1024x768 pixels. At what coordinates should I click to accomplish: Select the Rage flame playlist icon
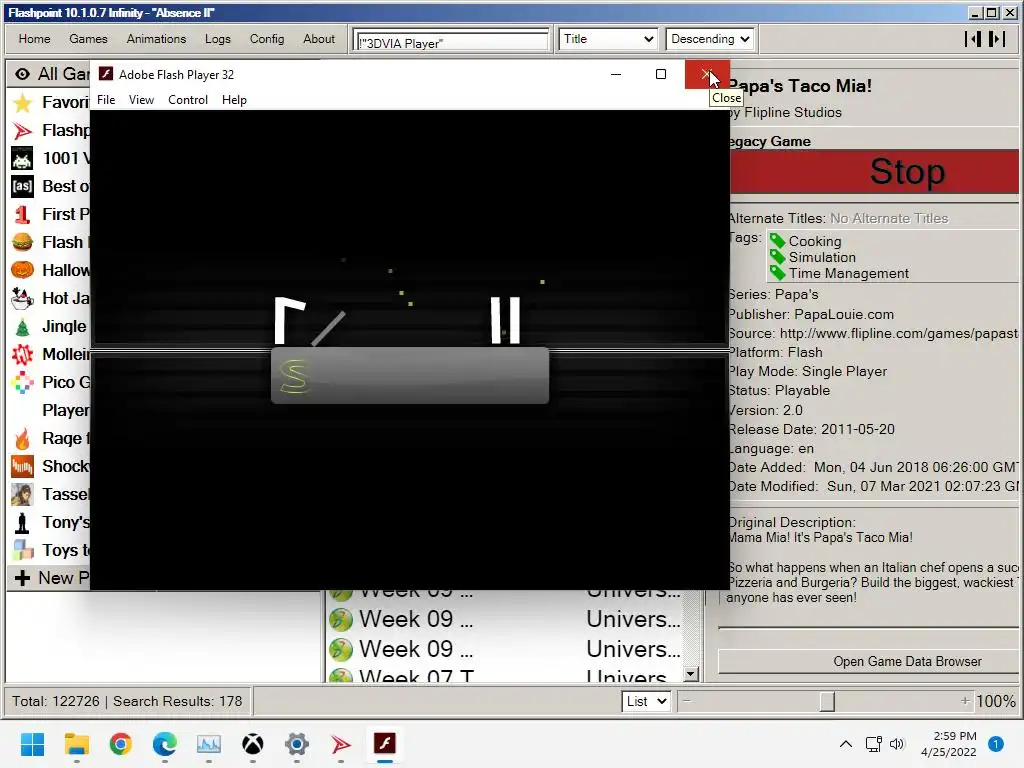point(22,438)
